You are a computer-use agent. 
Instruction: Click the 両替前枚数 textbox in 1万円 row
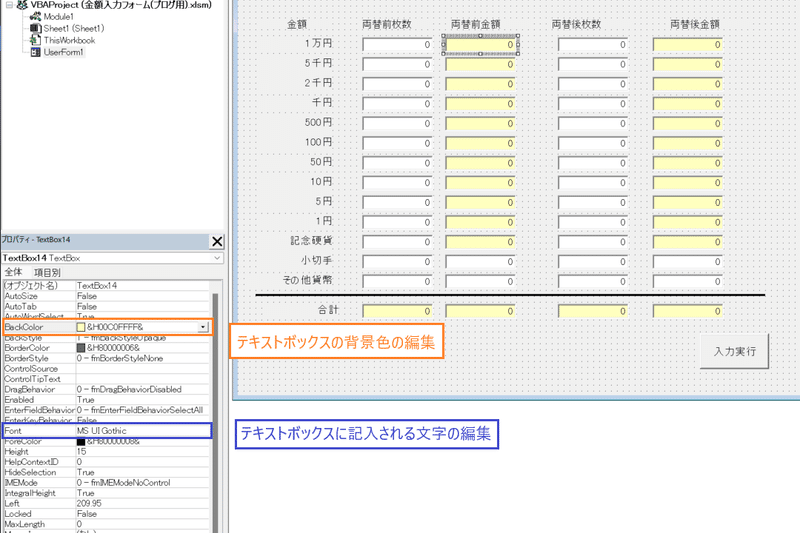click(397, 45)
